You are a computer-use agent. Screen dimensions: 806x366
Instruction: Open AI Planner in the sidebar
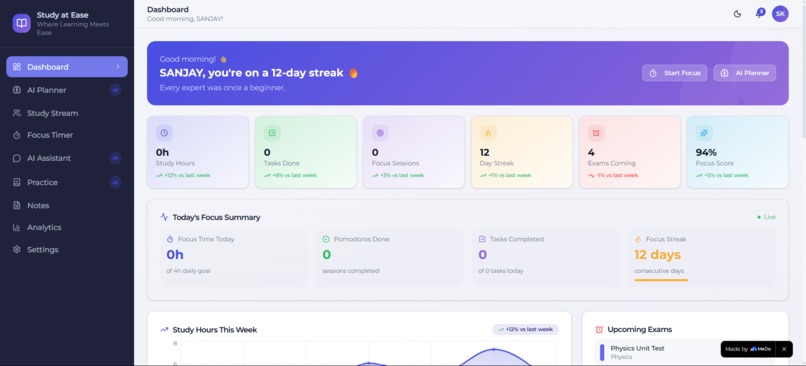pos(67,90)
